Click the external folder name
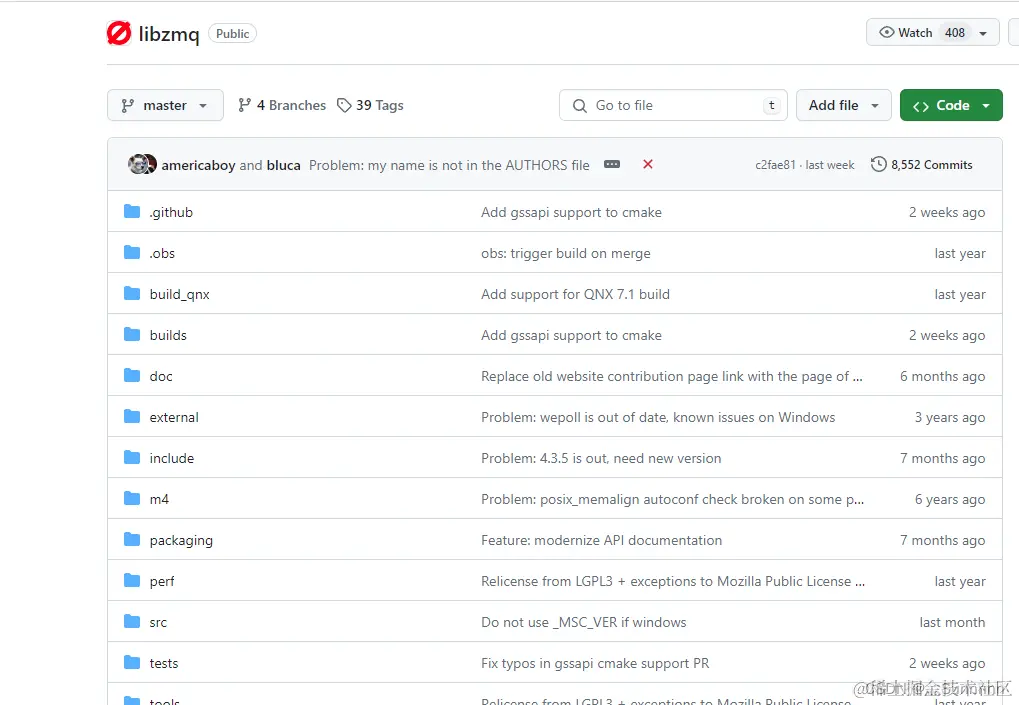Viewport: 1019px width, 705px height. [x=174, y=417]
